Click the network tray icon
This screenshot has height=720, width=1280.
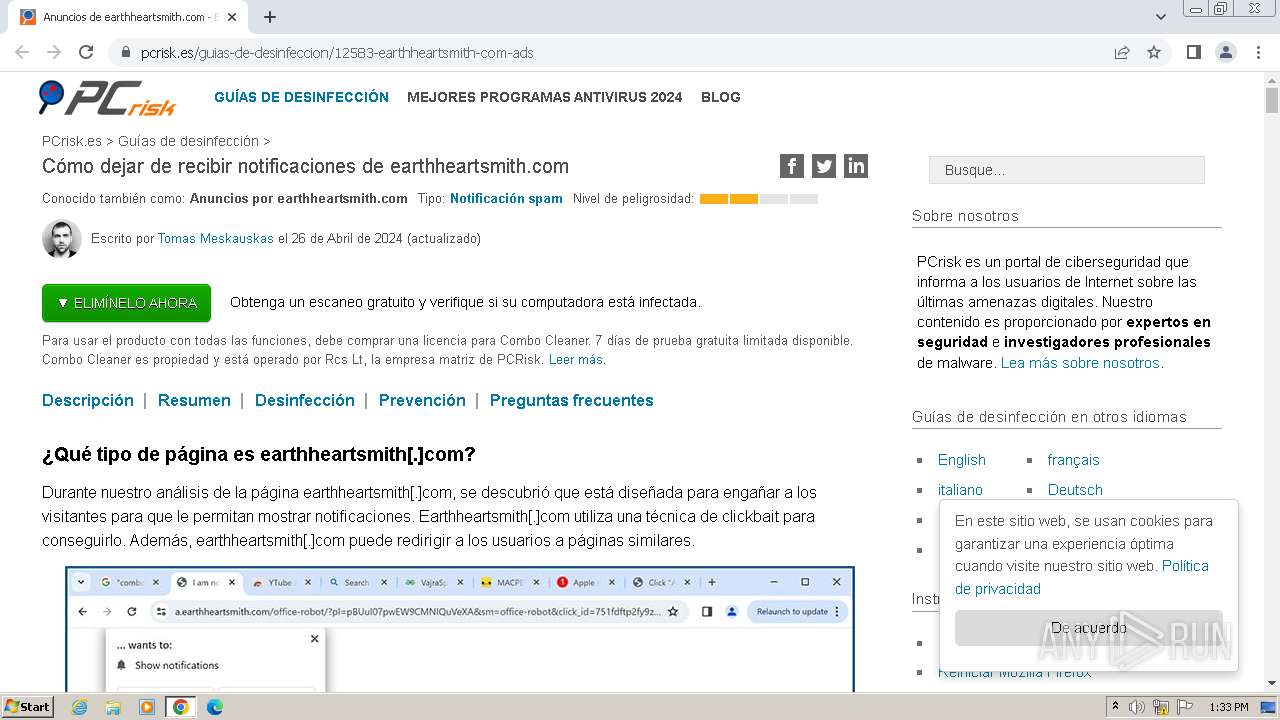1161,707
